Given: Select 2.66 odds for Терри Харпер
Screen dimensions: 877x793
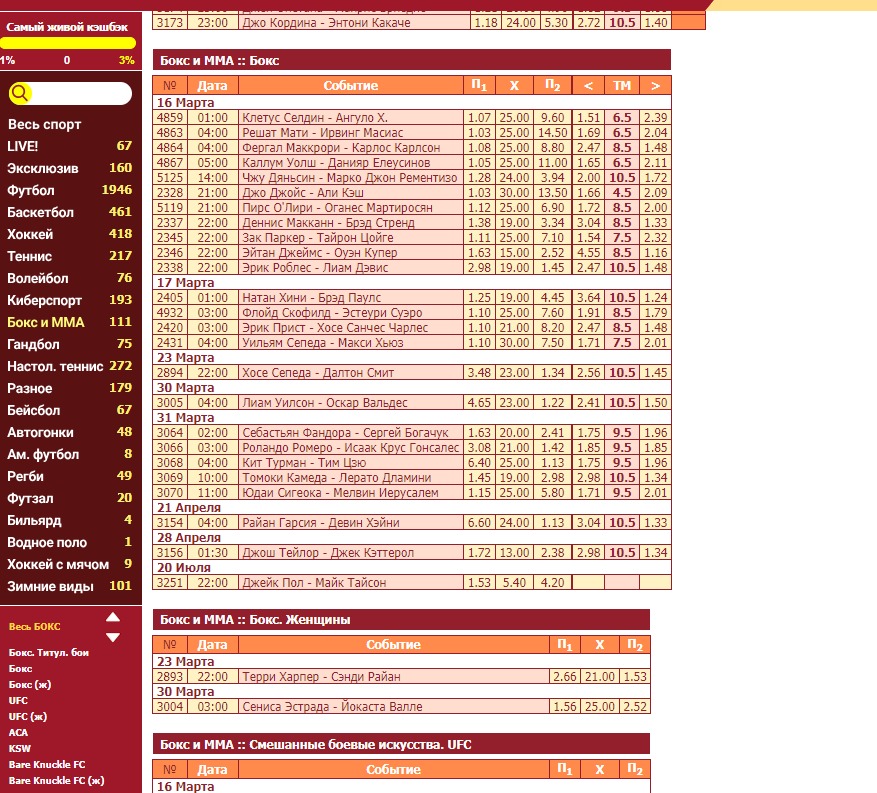Looking at the screenshot, I should coord(565,677).
